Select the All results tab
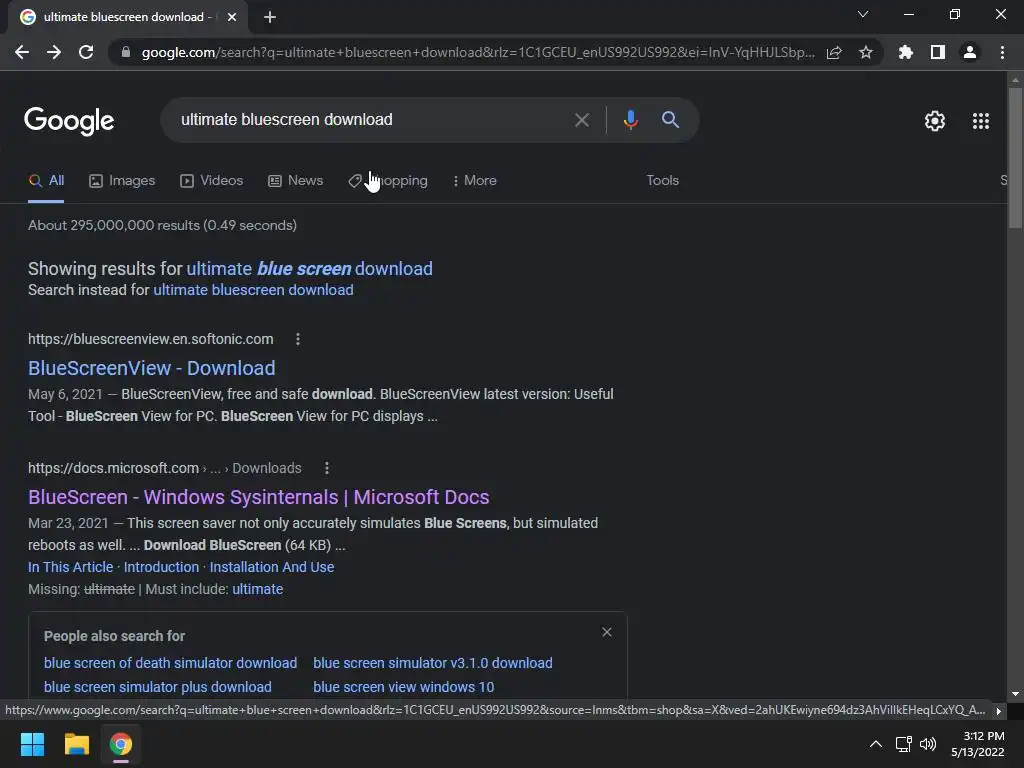The width and height of the screenshot is (1024, 768). 46,181
